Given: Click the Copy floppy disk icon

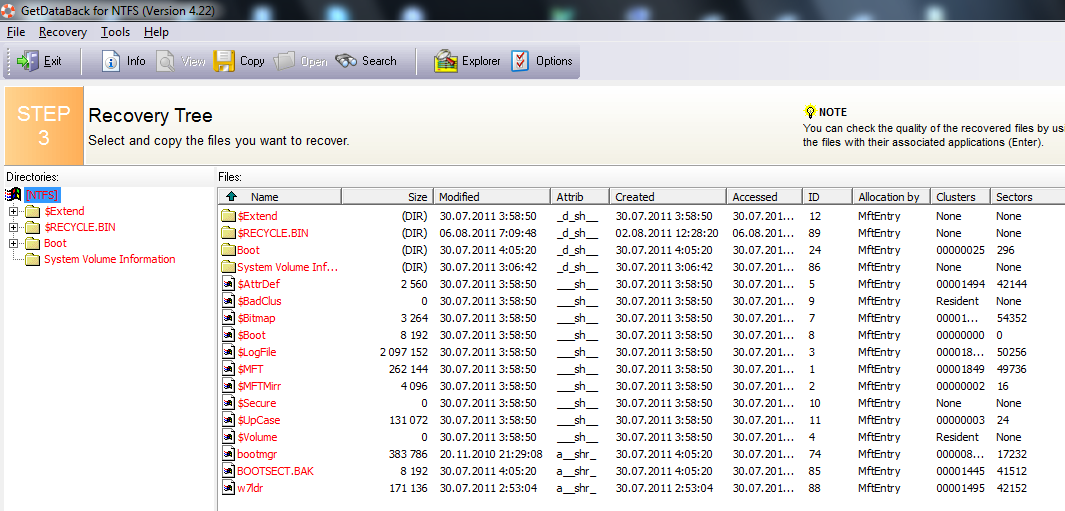Looking at the screenshot, I should pyautogui.click(x=224, y=61).
